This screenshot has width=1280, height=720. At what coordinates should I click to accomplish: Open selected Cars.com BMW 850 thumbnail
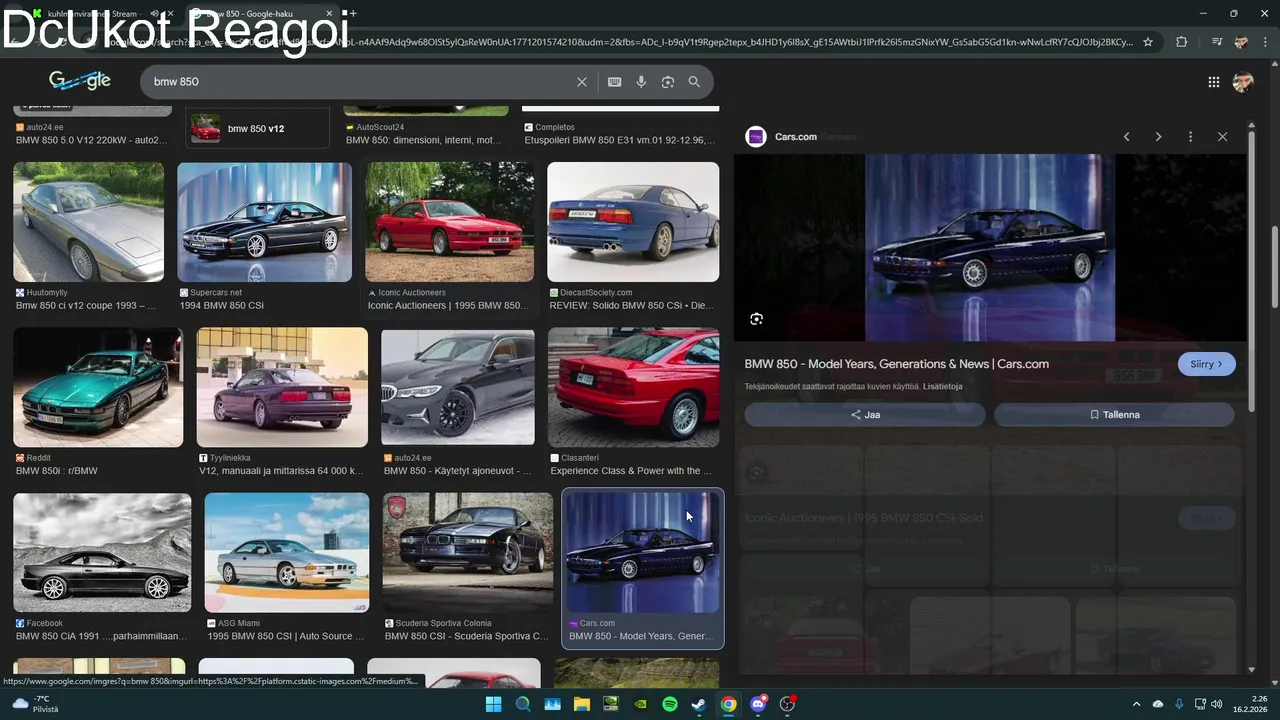642,552
